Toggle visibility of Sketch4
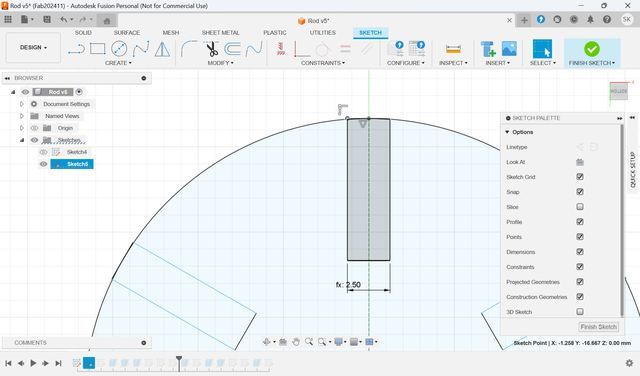640x376 pixels. pos(43,152)
